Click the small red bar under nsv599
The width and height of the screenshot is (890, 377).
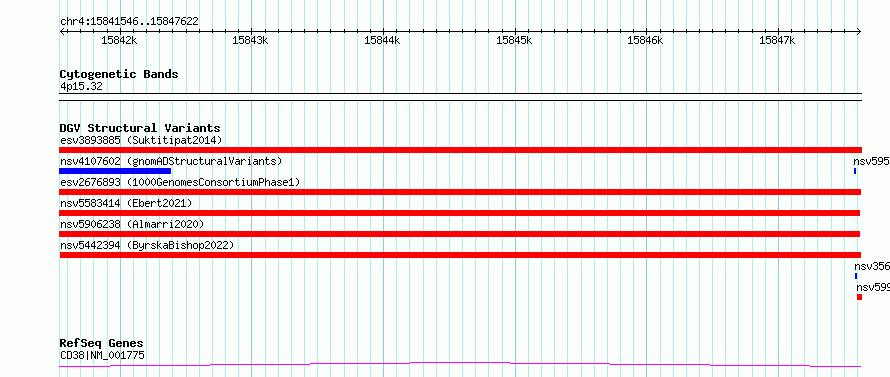click(859, 297)
